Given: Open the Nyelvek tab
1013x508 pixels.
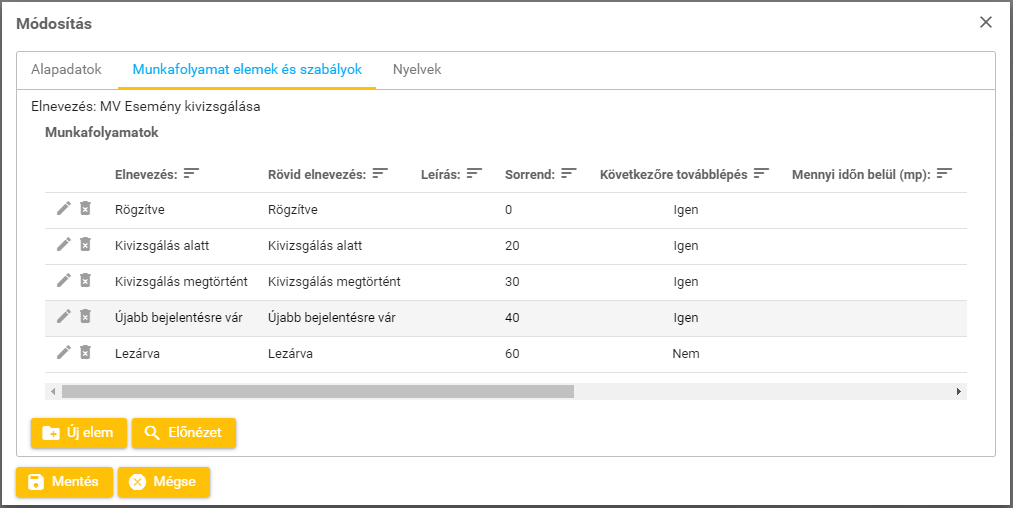Looking at the screenshot, I should (417, 70).
